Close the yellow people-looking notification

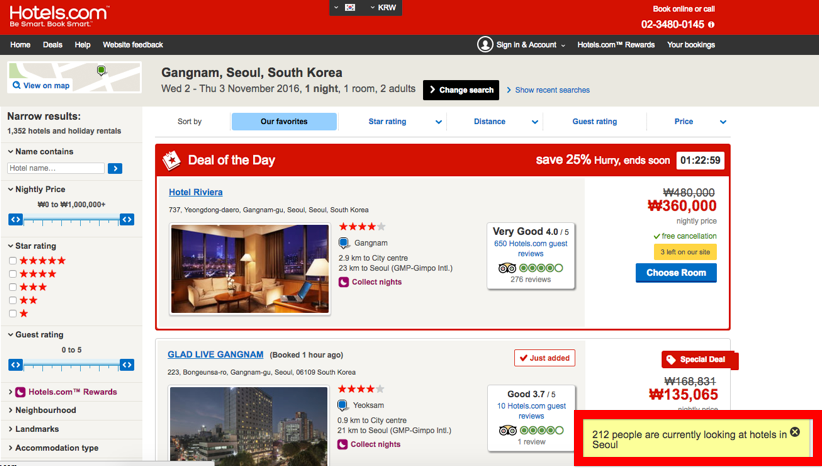(795, 432)
